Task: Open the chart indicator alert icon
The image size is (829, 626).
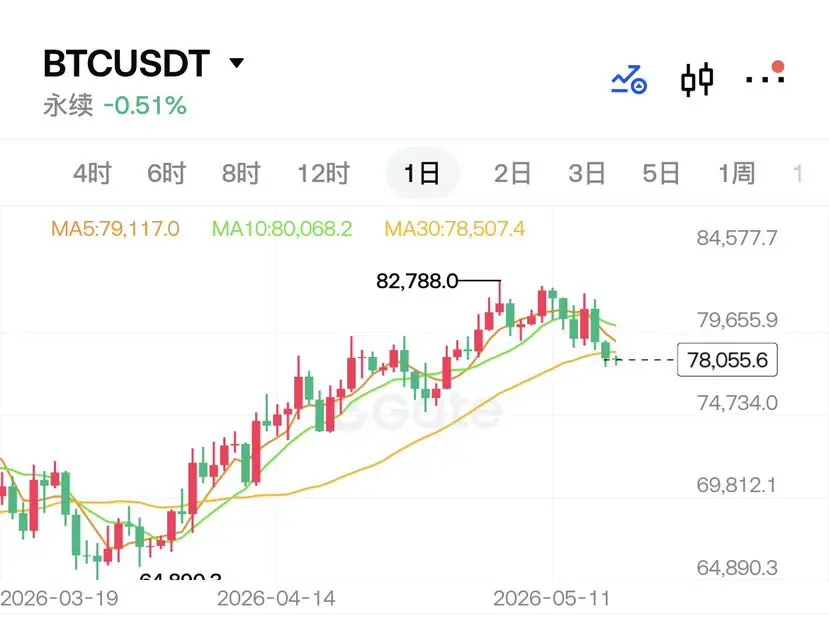Action: click(x=629, y=80)
